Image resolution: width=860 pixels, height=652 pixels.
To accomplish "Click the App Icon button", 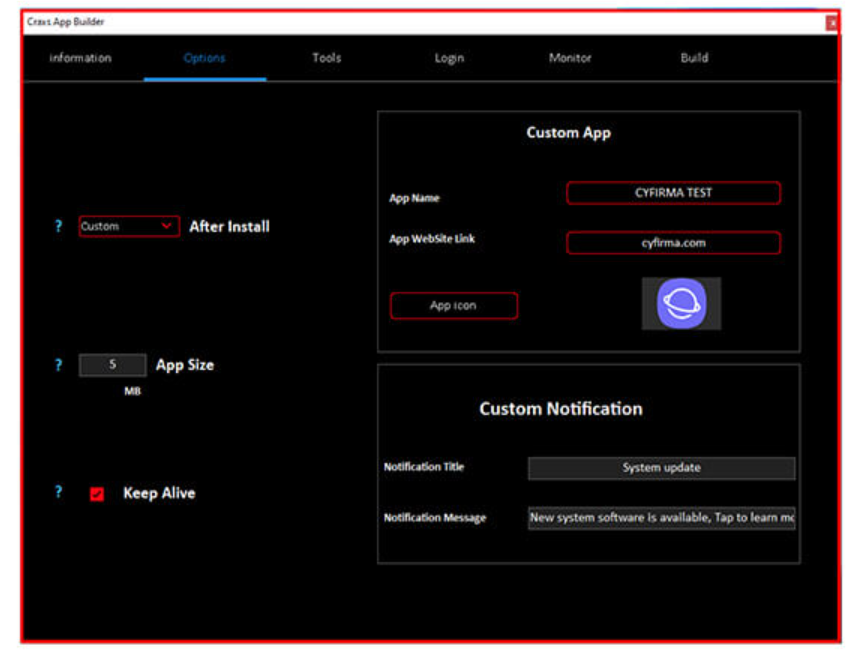I will click(x=453, y=305).
